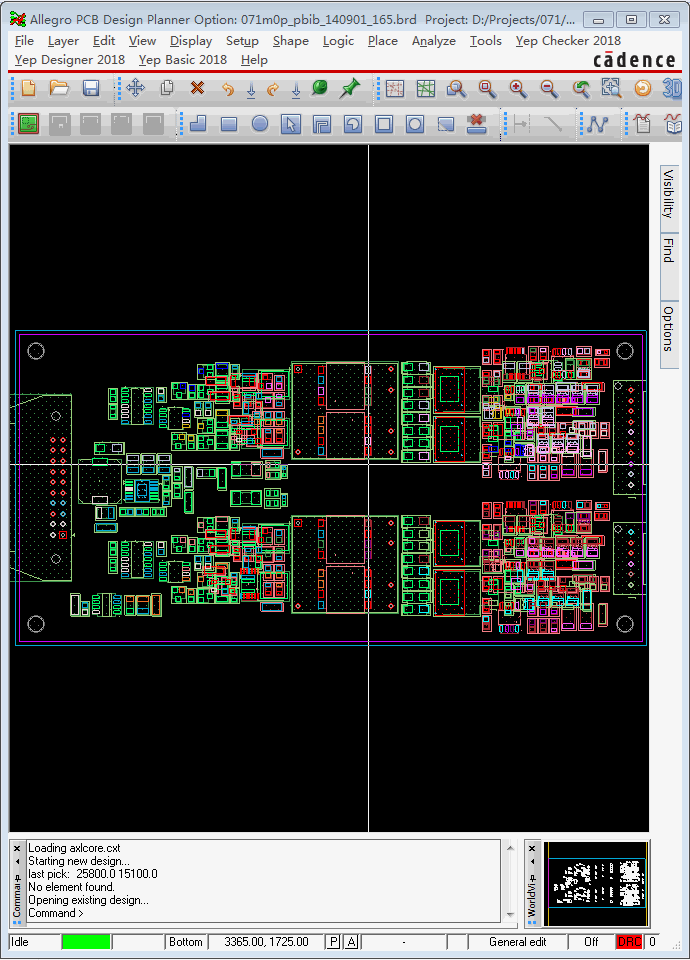Open the Tools menu

(x=486, y=41)
